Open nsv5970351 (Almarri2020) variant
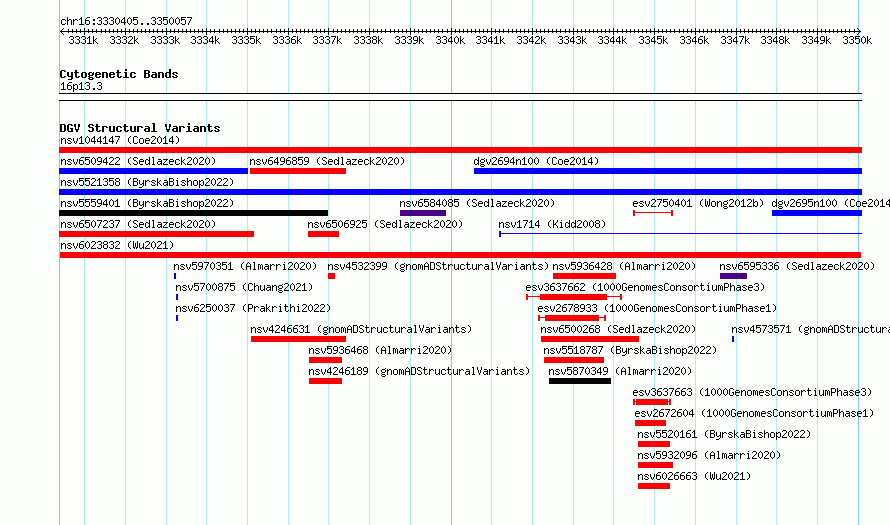890x525 pixels. 245,266
